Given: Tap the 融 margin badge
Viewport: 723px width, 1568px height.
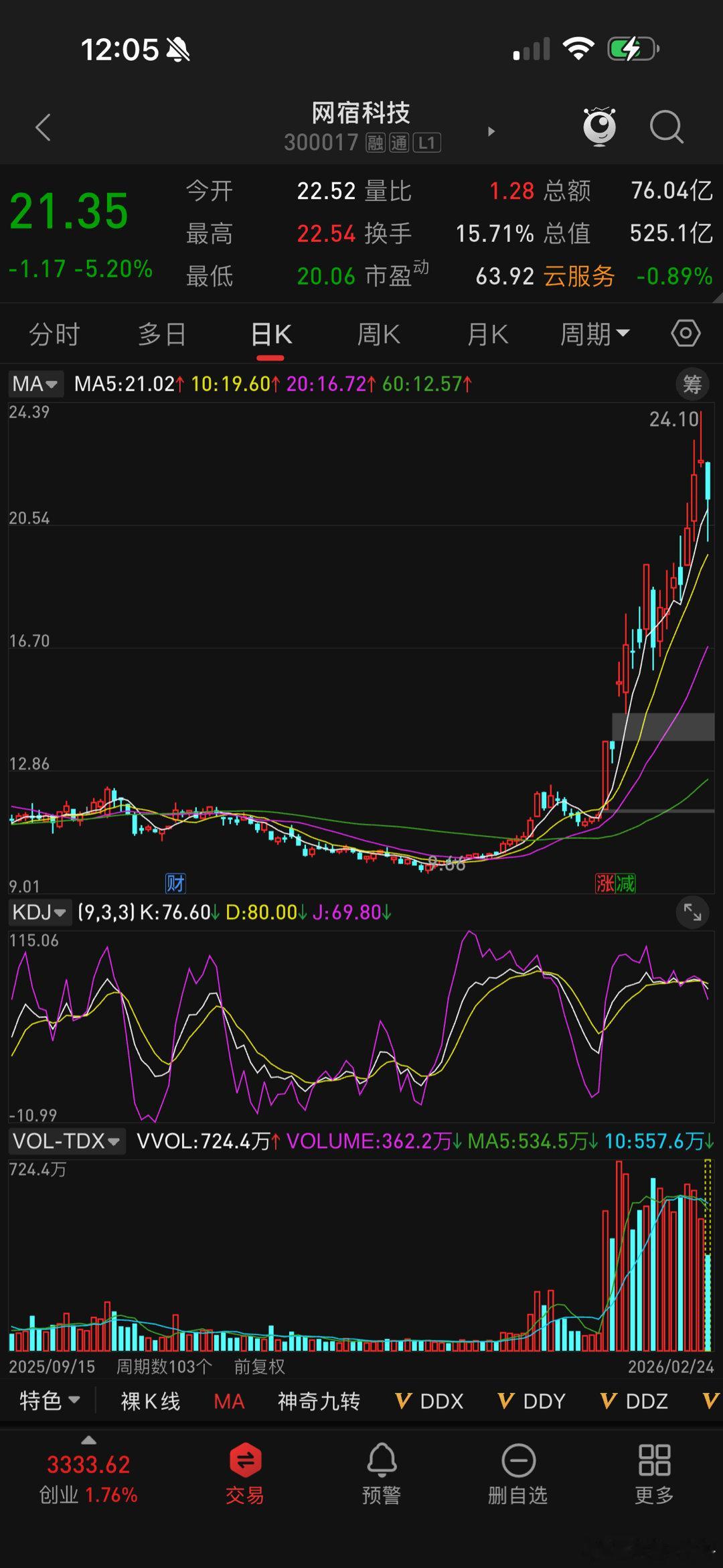Looking at the screenshot, I should [376, 143].
